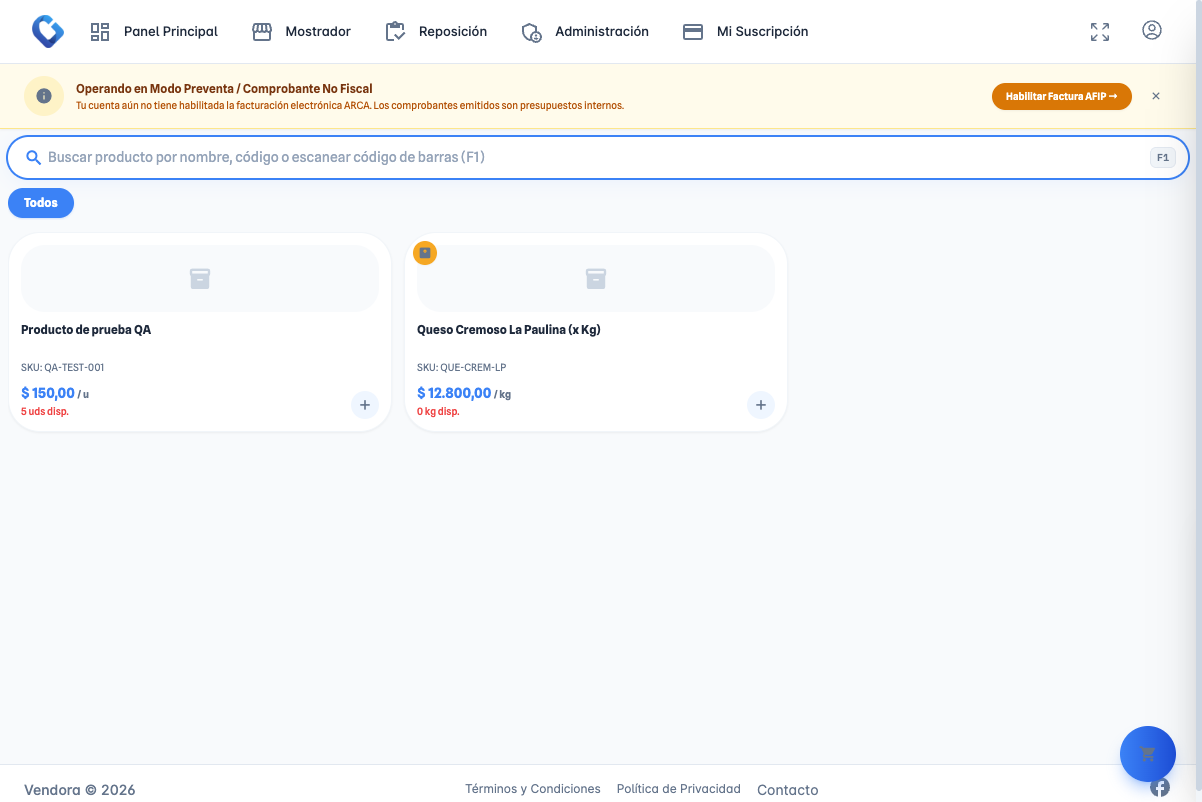Open Términos y Condiciones link
The image size is (1202, 802).
(533, 789)
